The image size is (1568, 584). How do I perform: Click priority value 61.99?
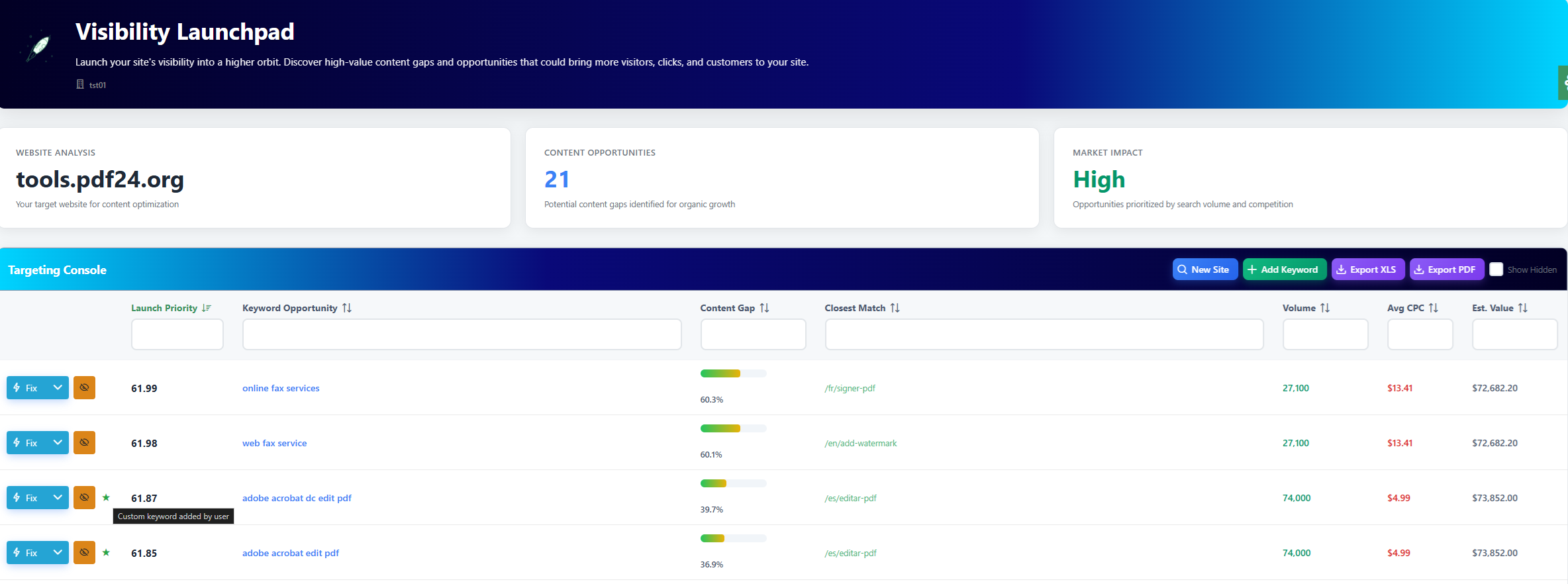point(144,388)
